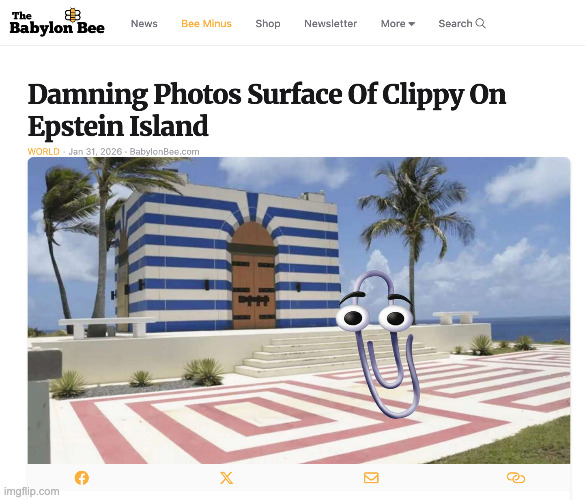Image resolution: width=585 pixels, height=500 pixels.
Task: Open the Newsletter page
Action: coord(331,24)
